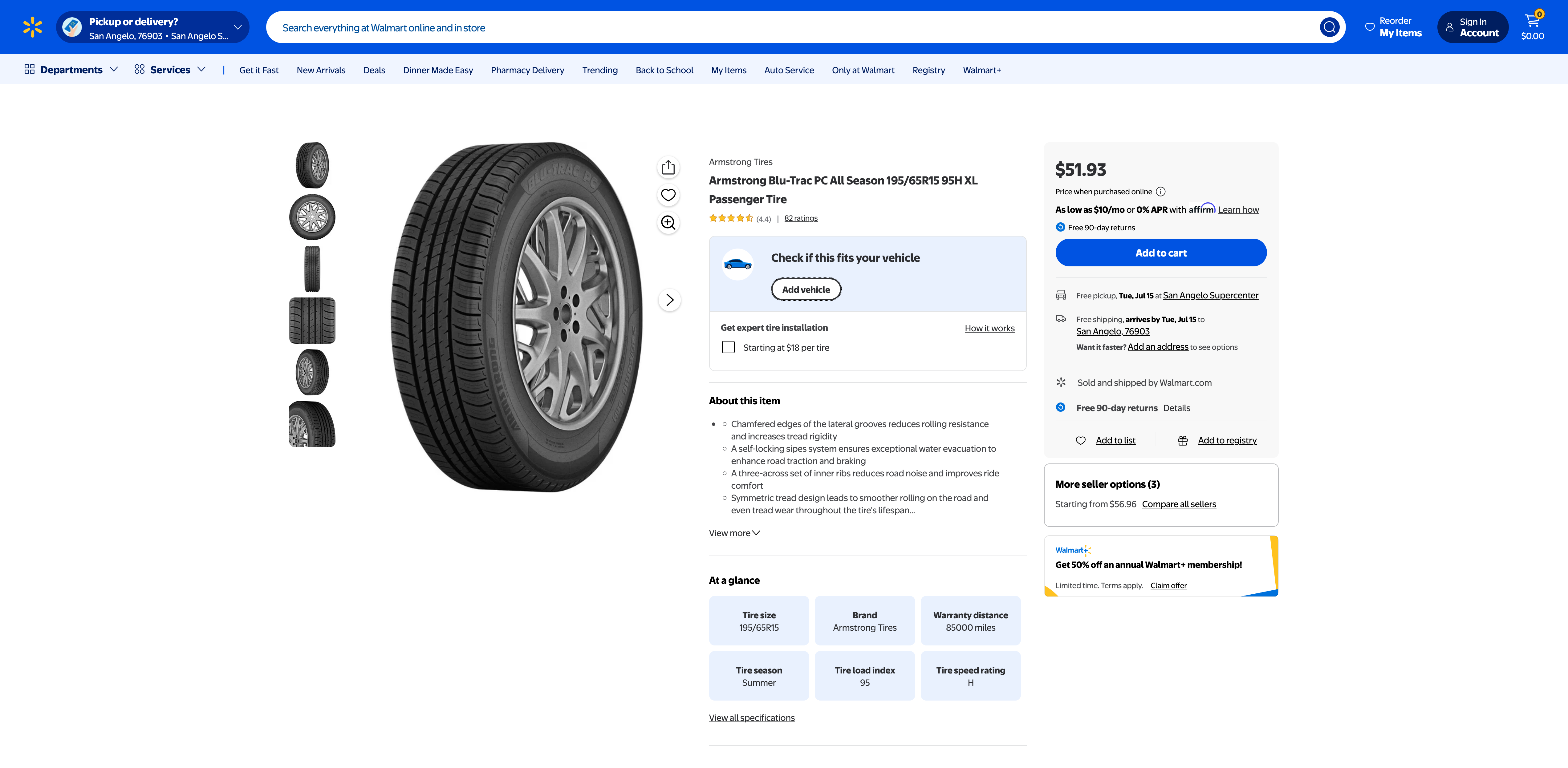Click the price info circle icon

pyautogui.click(x=1161, y=192)
